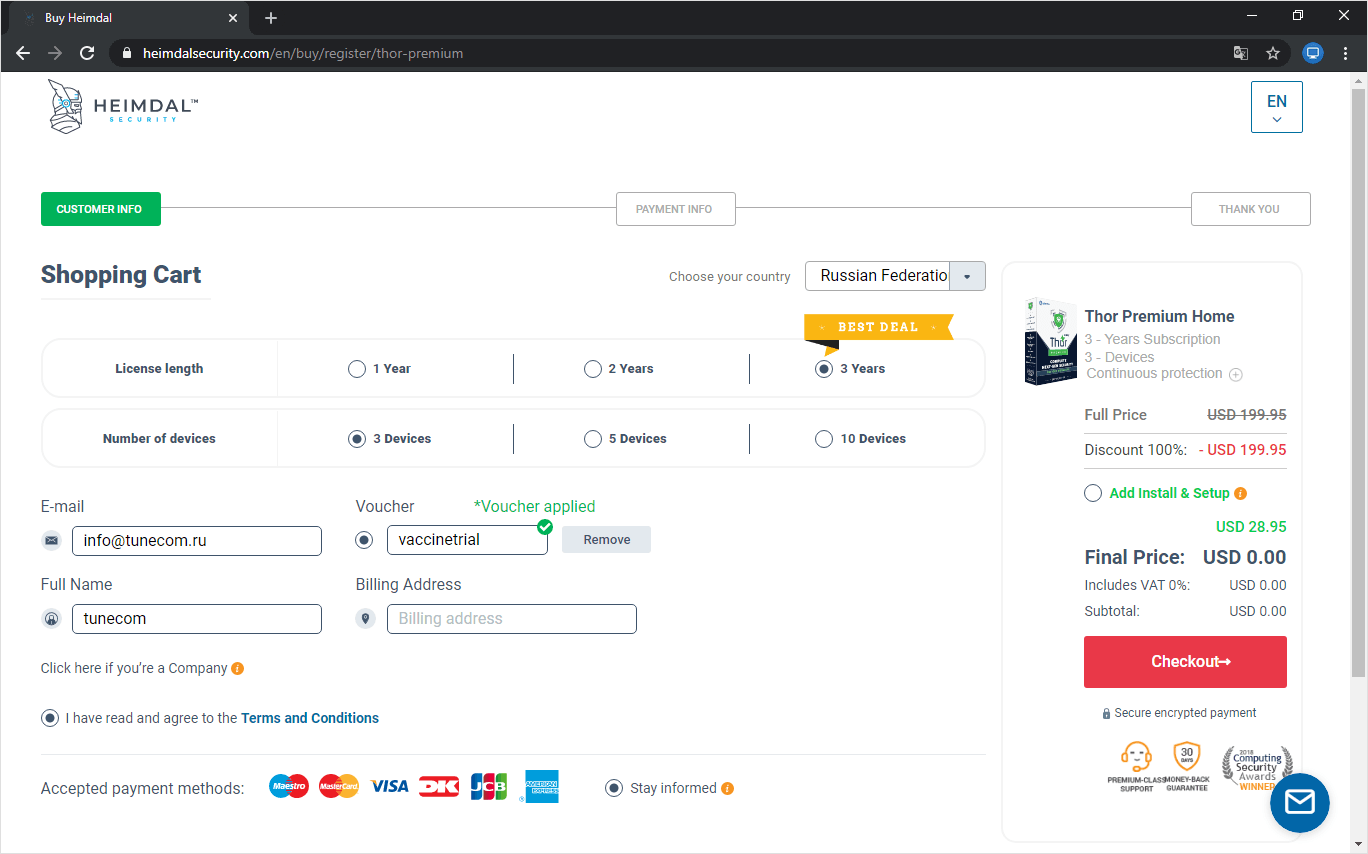
Task: Select the 1 Year license length
Action: pos(357,369)
